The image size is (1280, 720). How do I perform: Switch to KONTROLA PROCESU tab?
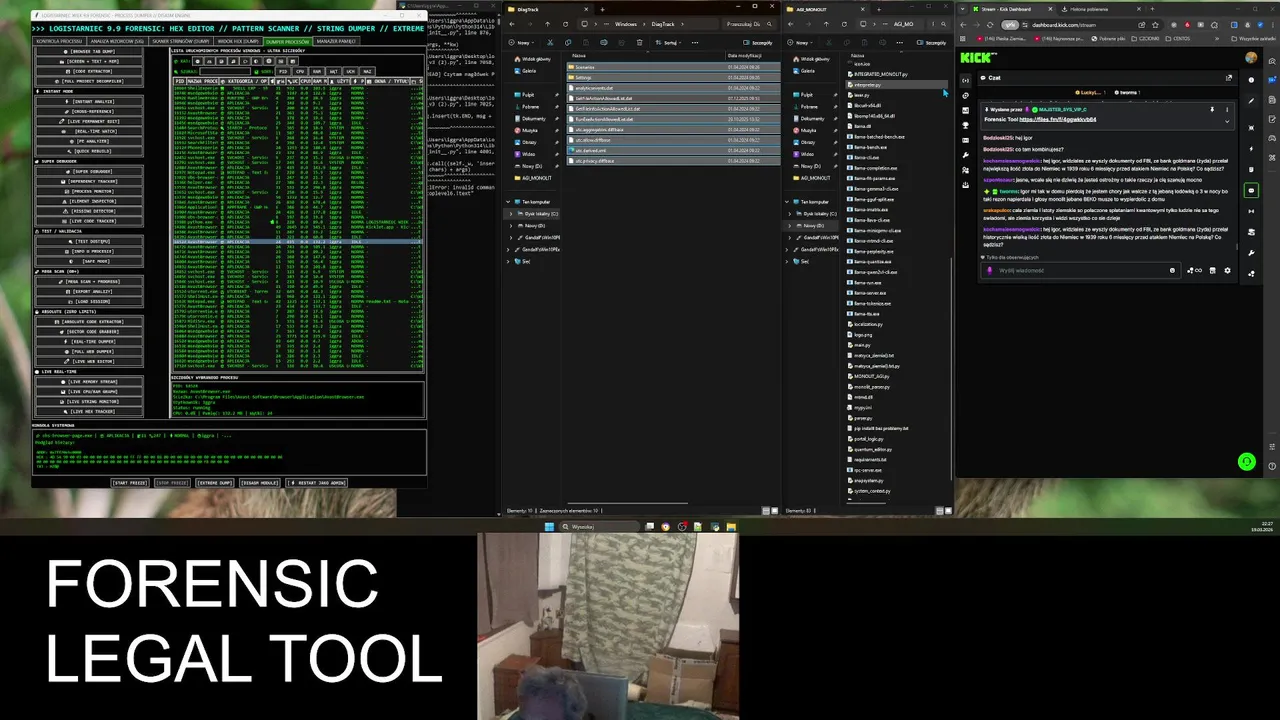click(59, 41)
